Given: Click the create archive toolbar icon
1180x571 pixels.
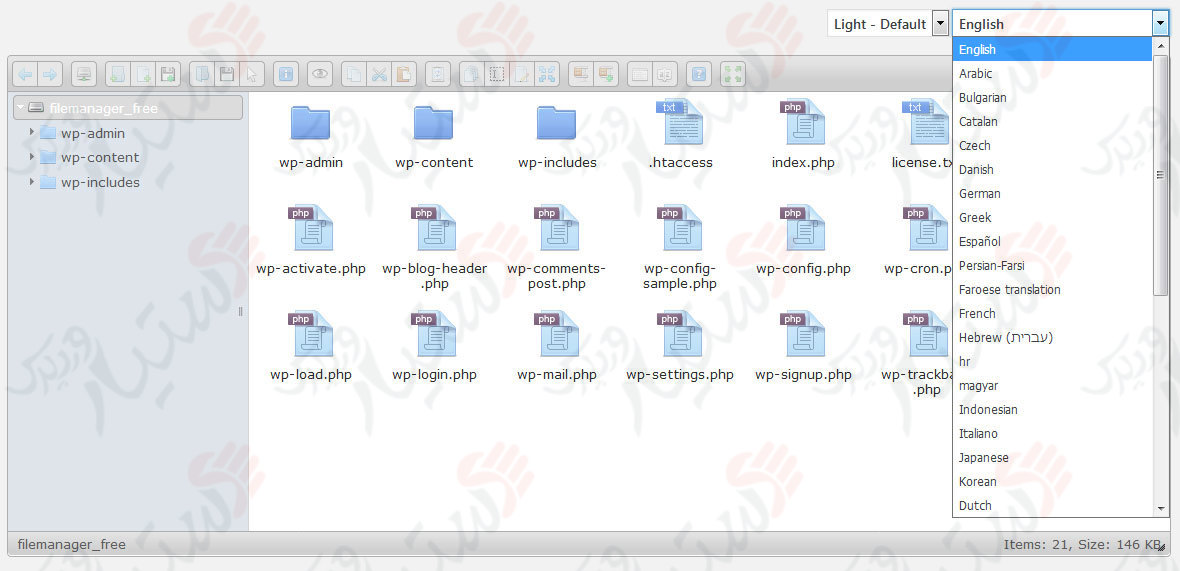Looking at the screenshot, I should pyautogui.click(x=605, y=74).
